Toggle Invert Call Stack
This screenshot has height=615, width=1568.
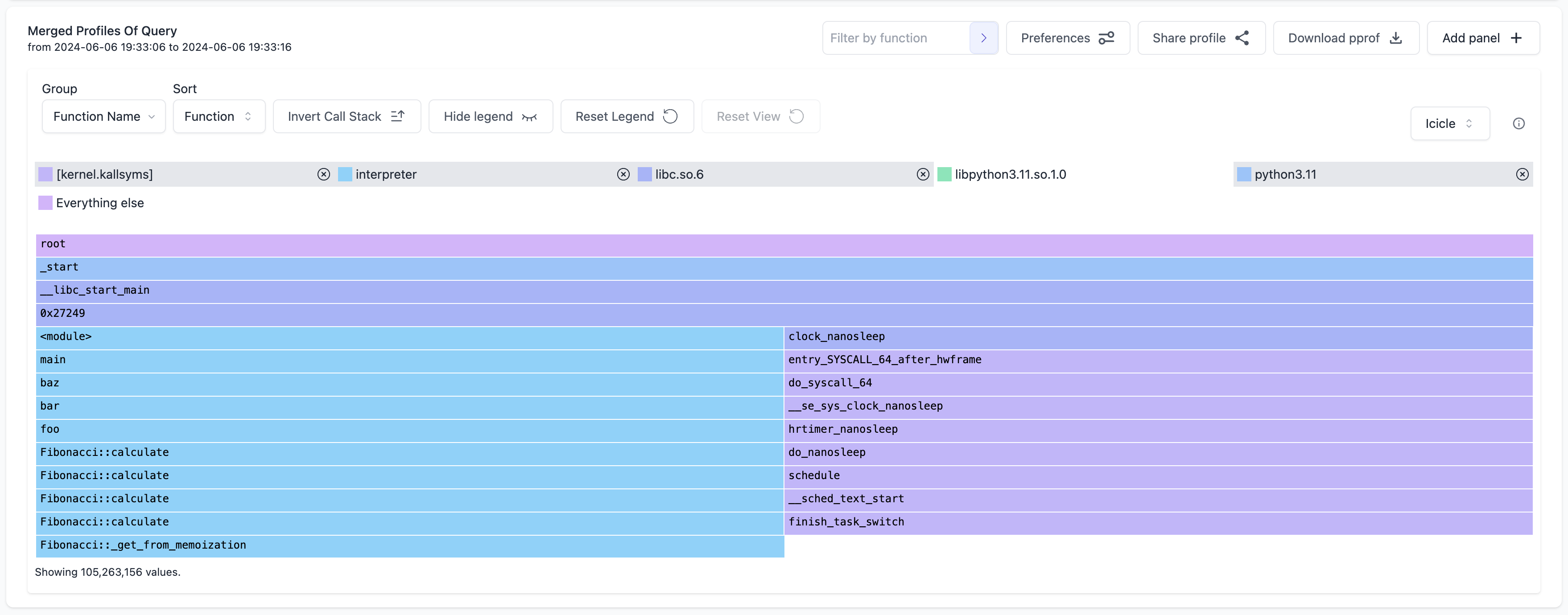[347, 116]
